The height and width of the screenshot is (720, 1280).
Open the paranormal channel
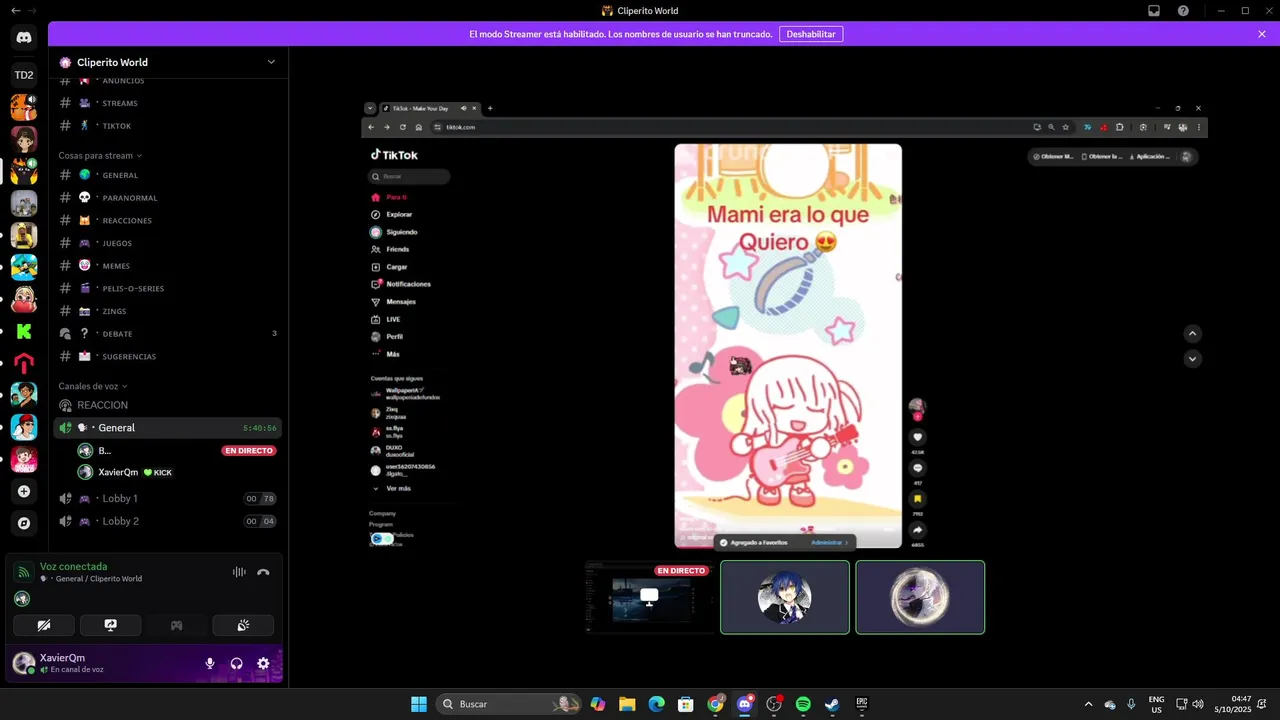click(x=167, y=198)
